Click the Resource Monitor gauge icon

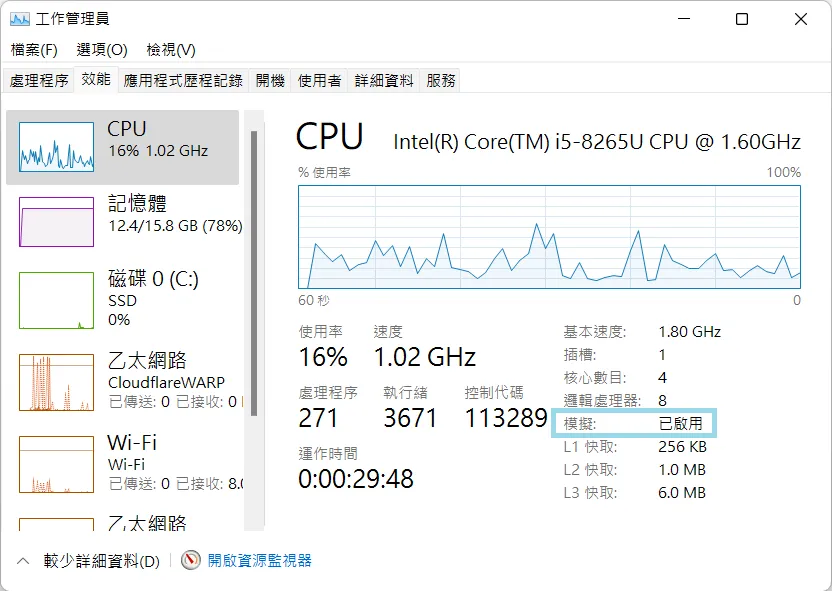click(x=191, y=560)
